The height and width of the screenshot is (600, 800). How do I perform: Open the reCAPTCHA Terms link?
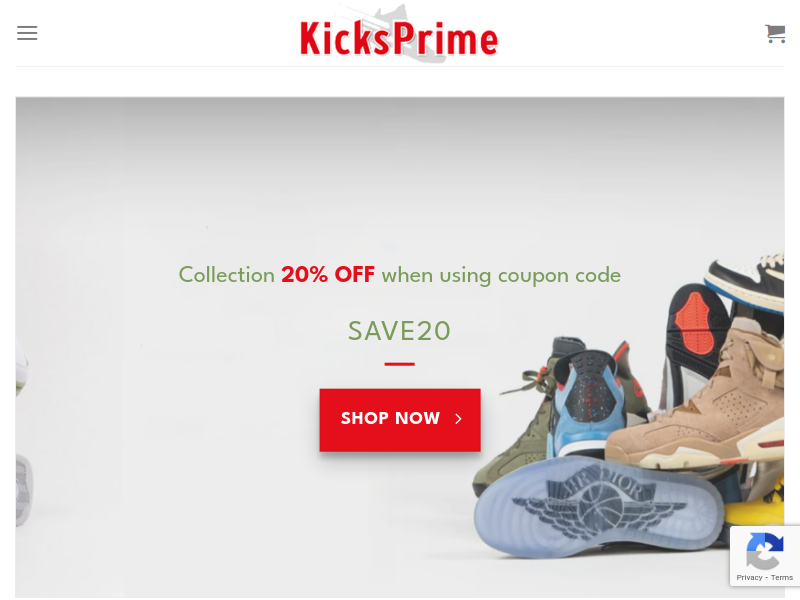tap(782, 578)
